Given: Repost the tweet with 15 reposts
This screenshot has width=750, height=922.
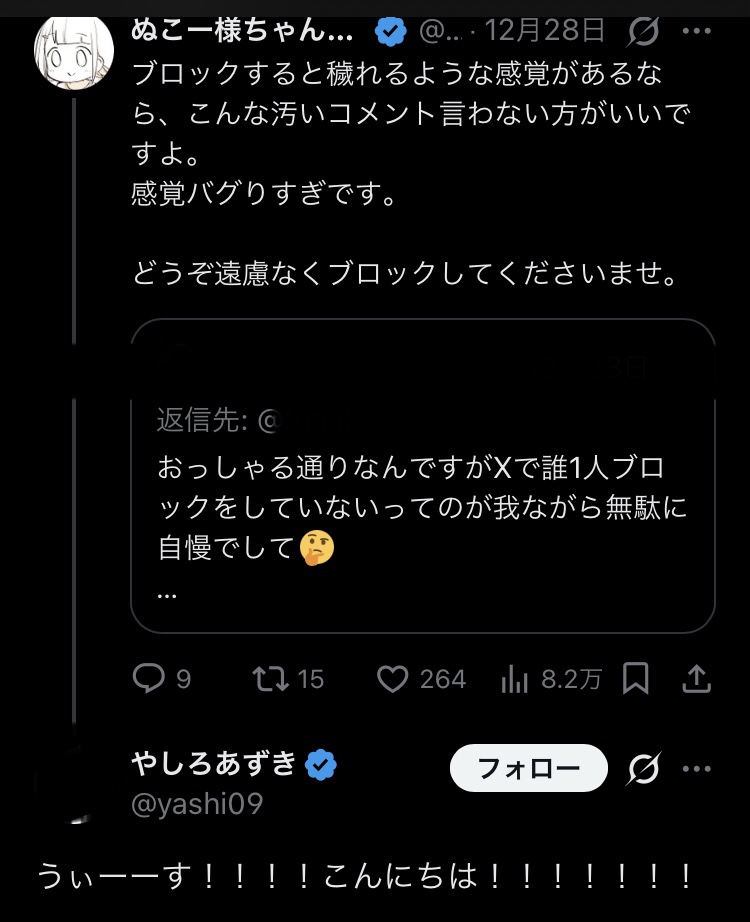Looking at the screenshot, I should 268,680.
